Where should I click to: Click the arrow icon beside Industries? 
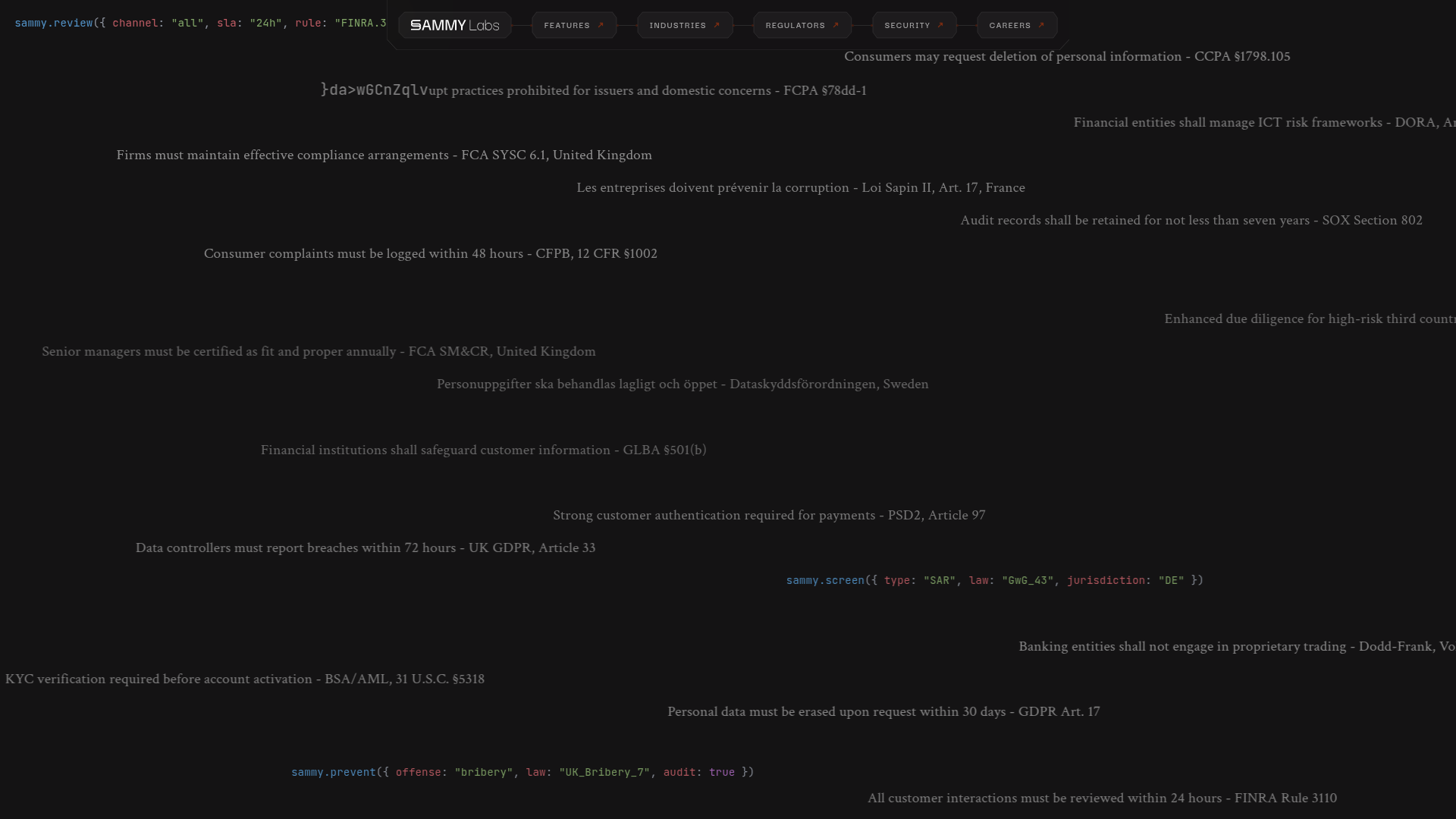[x=717, y=25]
